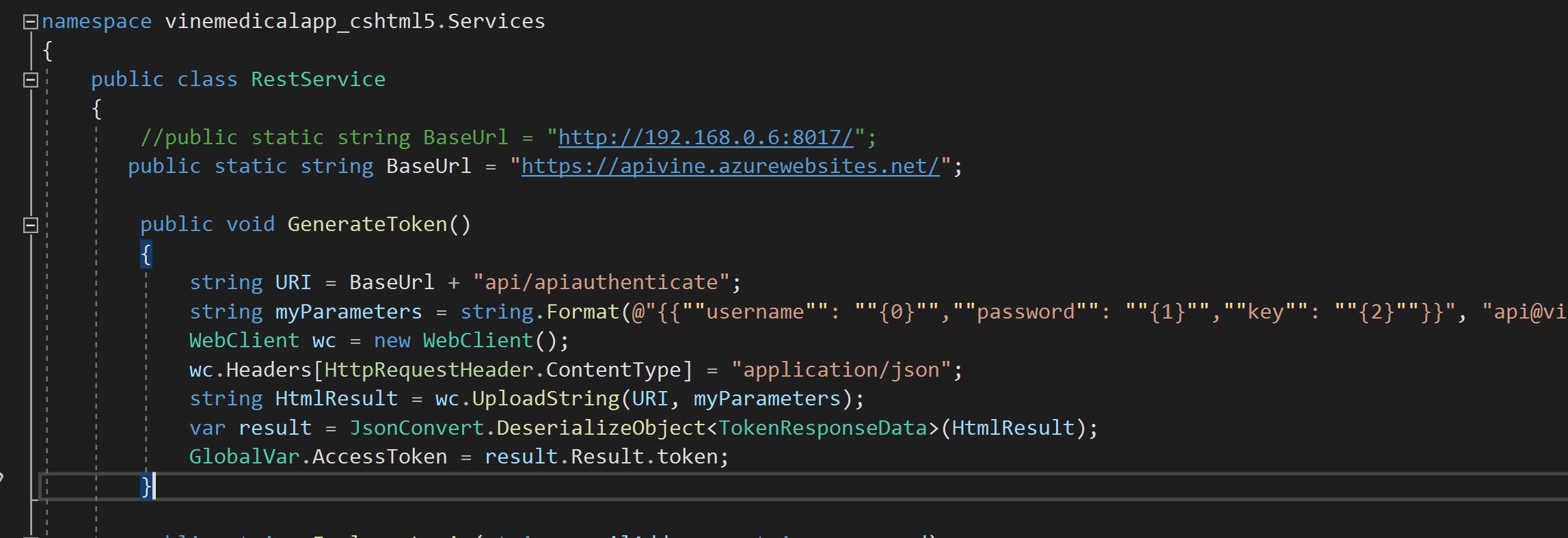Collapse the RestService class block
The height and width of the screenshot is (538, 1568).
tap(30, 81)
